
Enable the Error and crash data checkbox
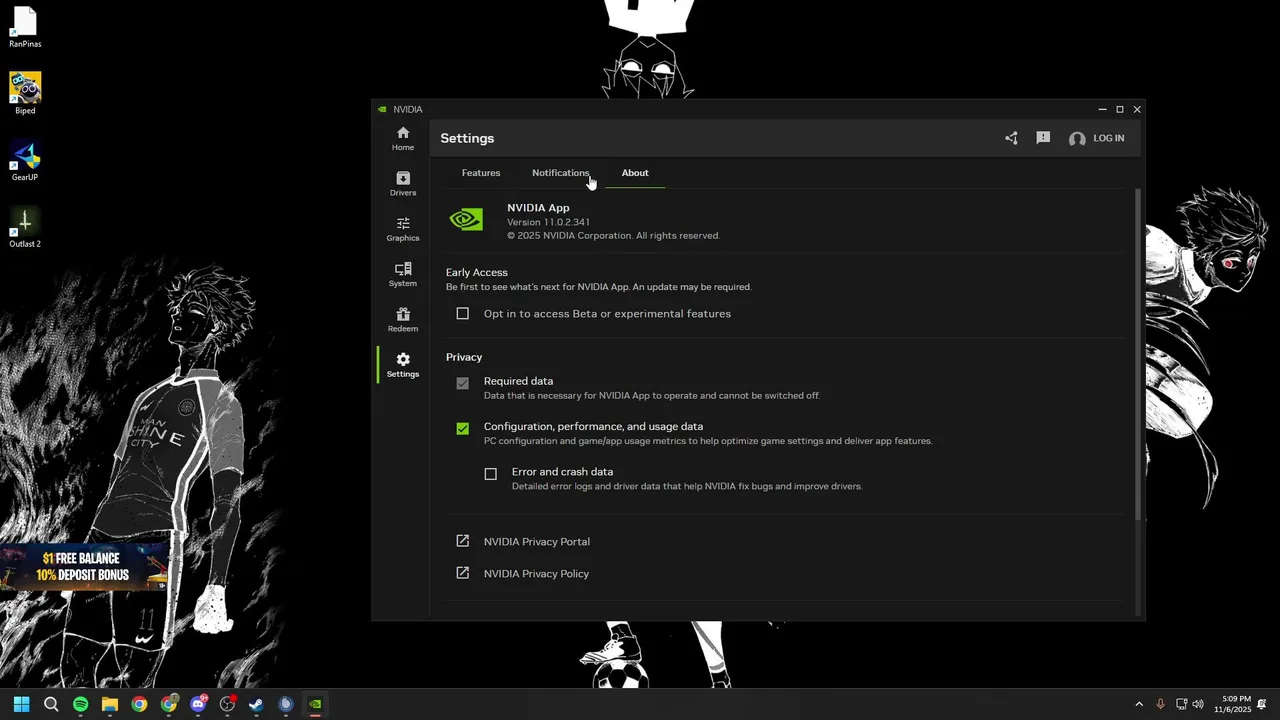[490, 474]
